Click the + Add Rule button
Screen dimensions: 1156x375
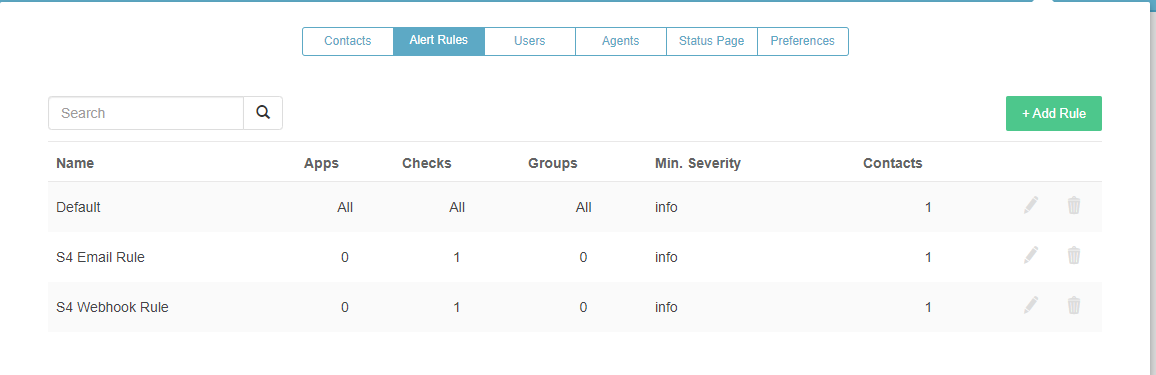(x=1054, y=113)
